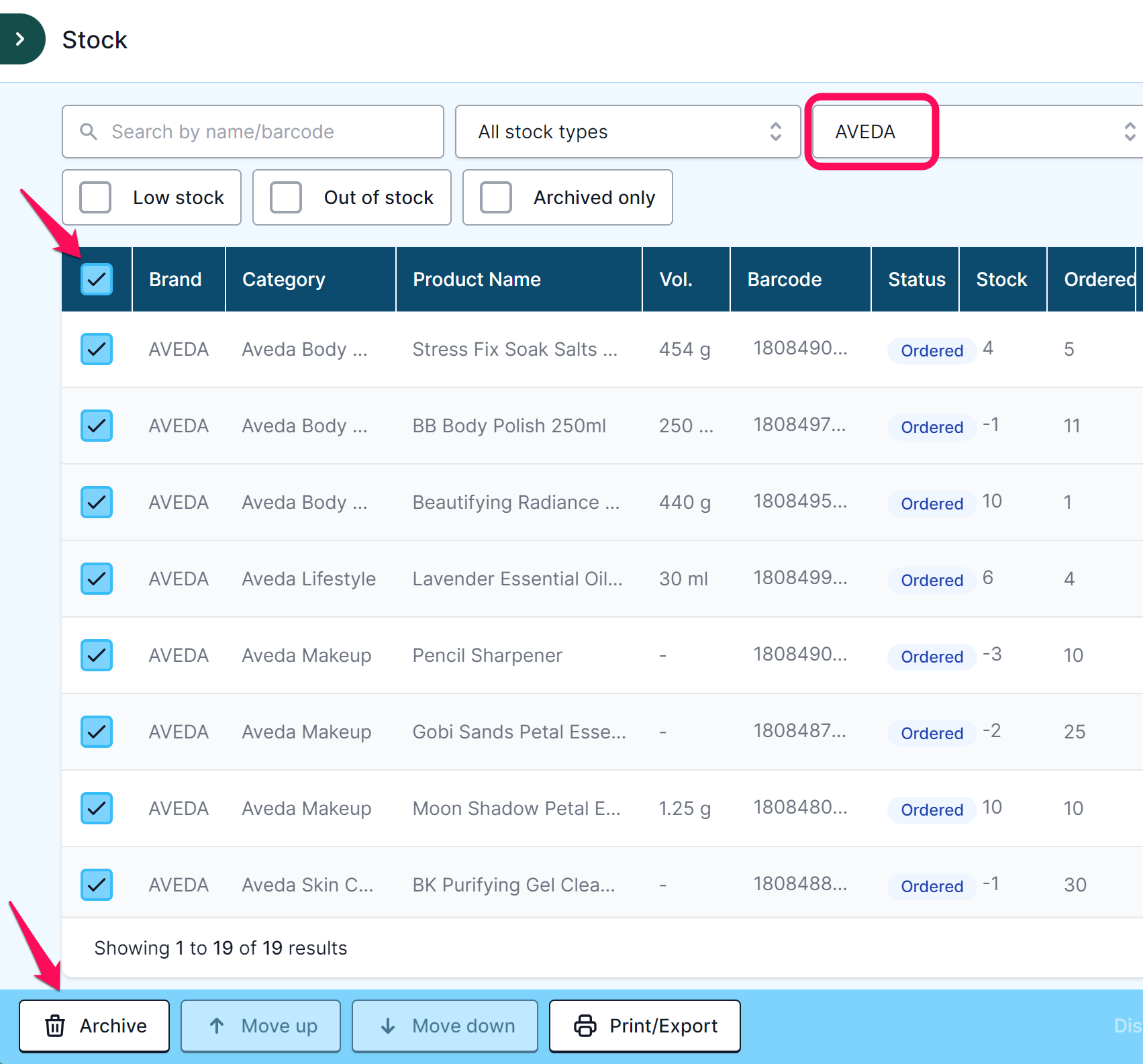Click the Move down button
Image resolution: width=1143 pixels, height=1064 pixels.
[445, 1026]
